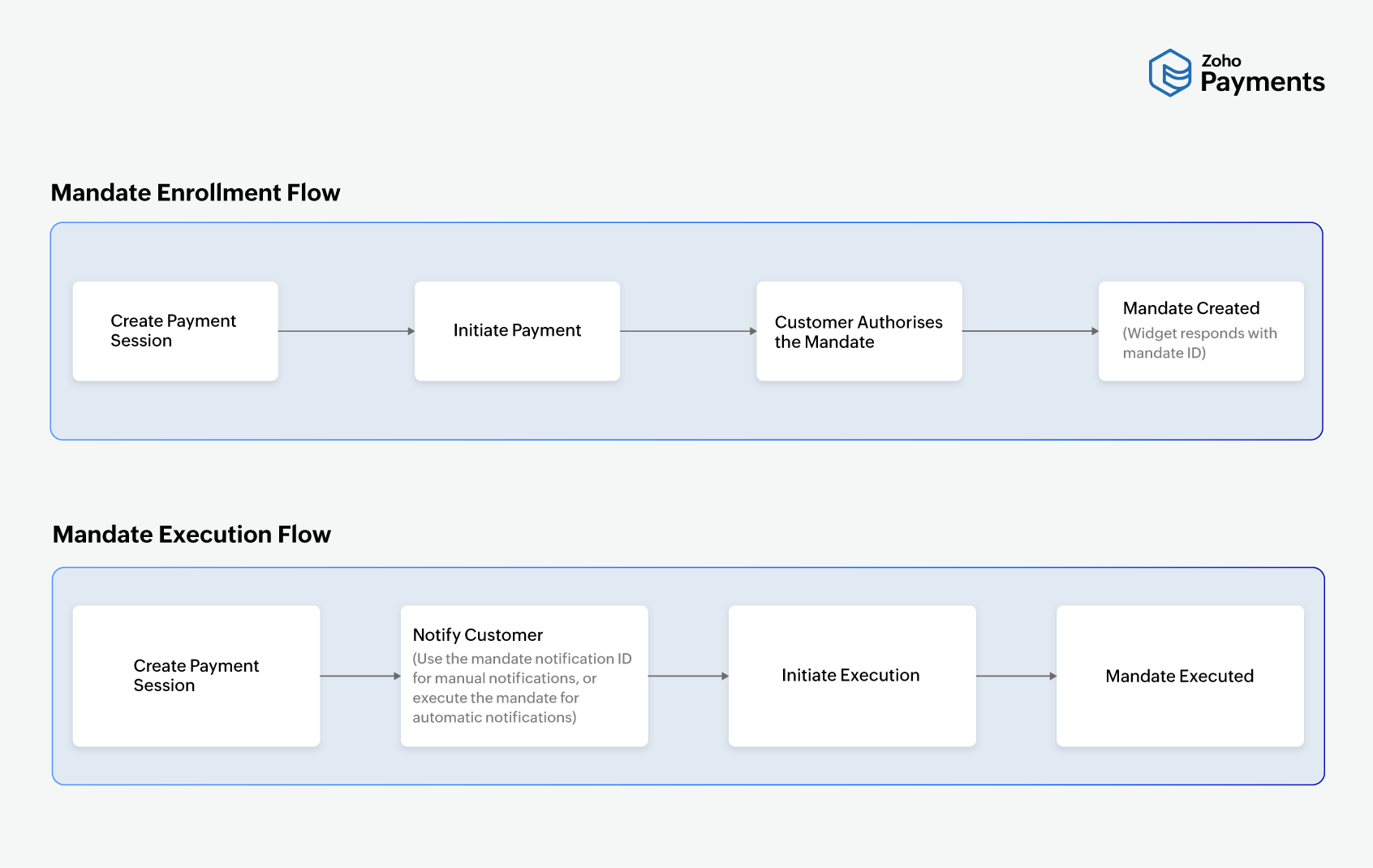
Task: Click the Zoho Payments wordmark text
Action: click(1262, 74)
